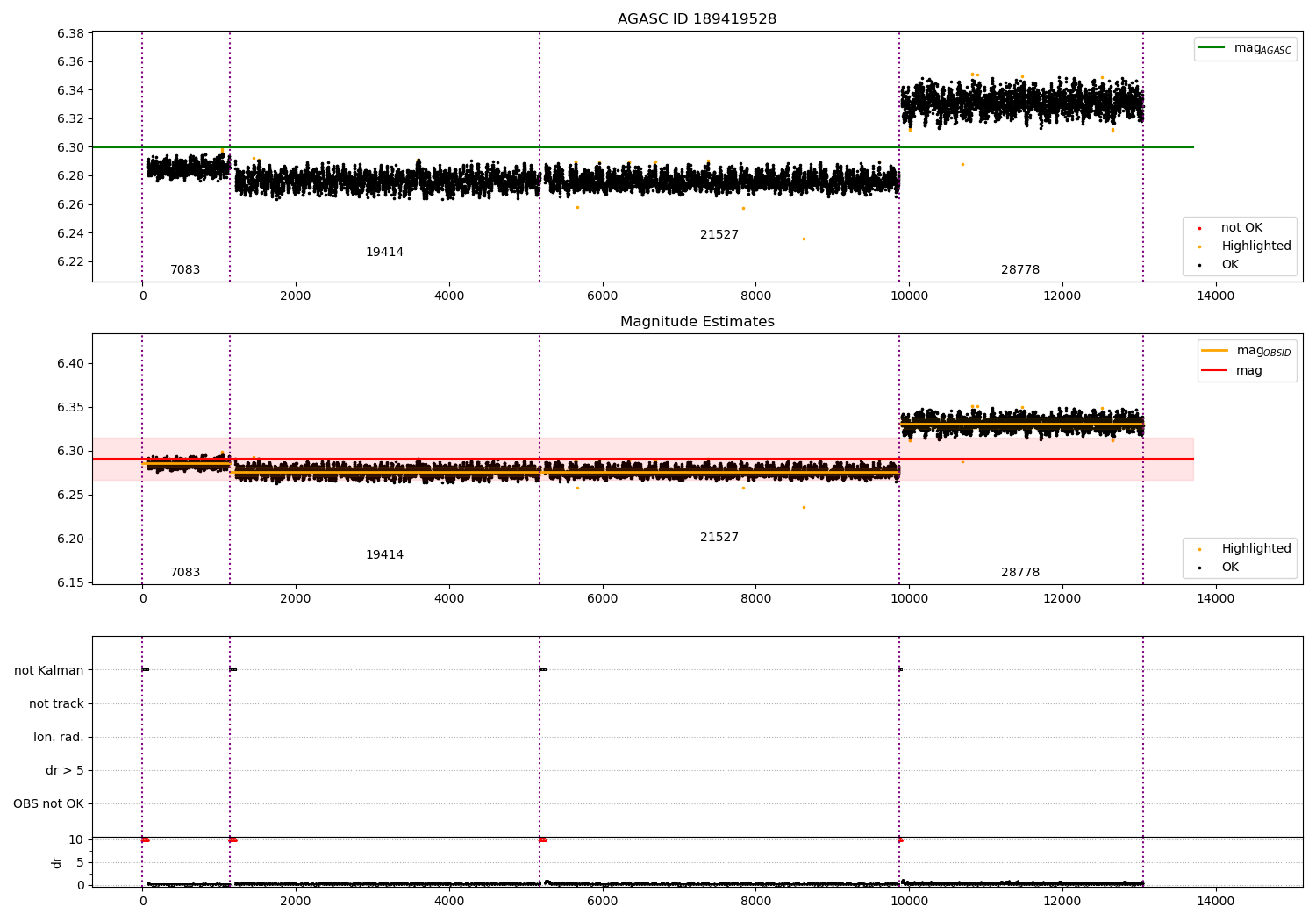
Task: Click the 'OBS not OK' axis label
Action: [48, 804]
